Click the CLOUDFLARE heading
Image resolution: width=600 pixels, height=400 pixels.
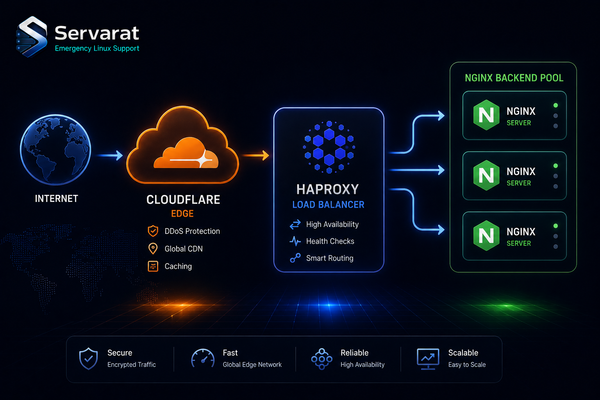click(183, 200)
